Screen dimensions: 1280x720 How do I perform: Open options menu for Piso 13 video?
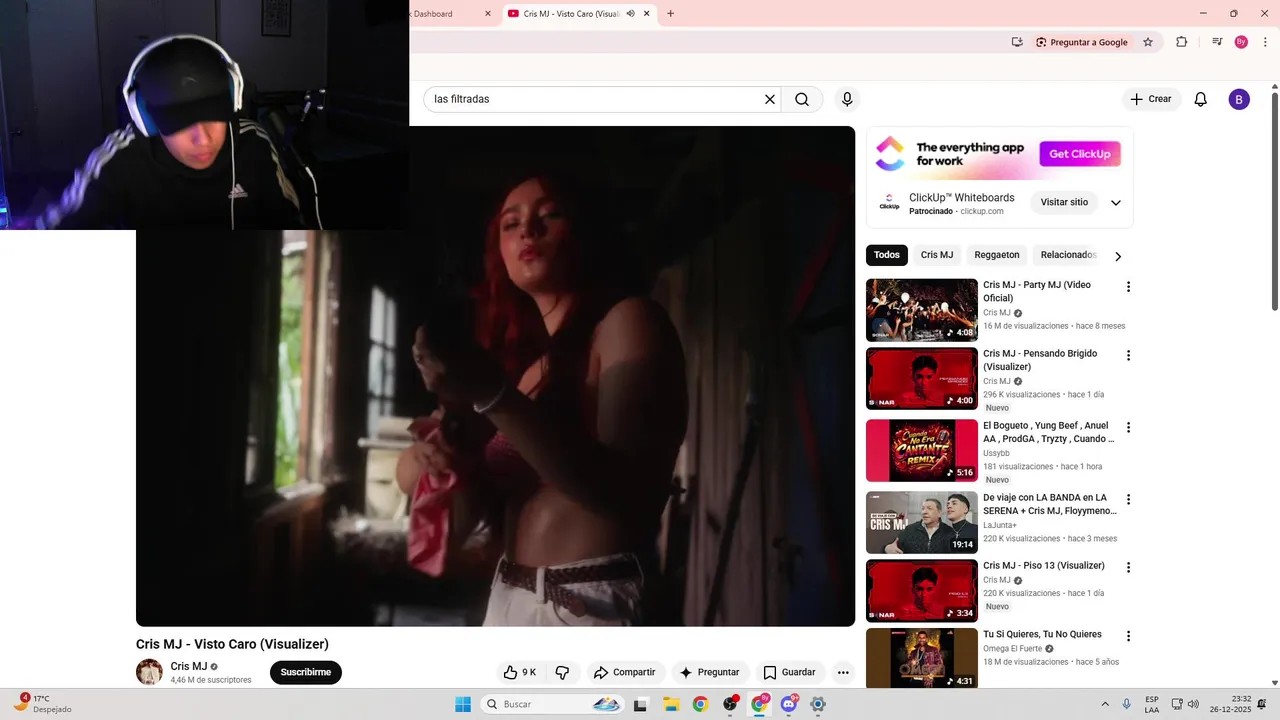pos(1128,567)
